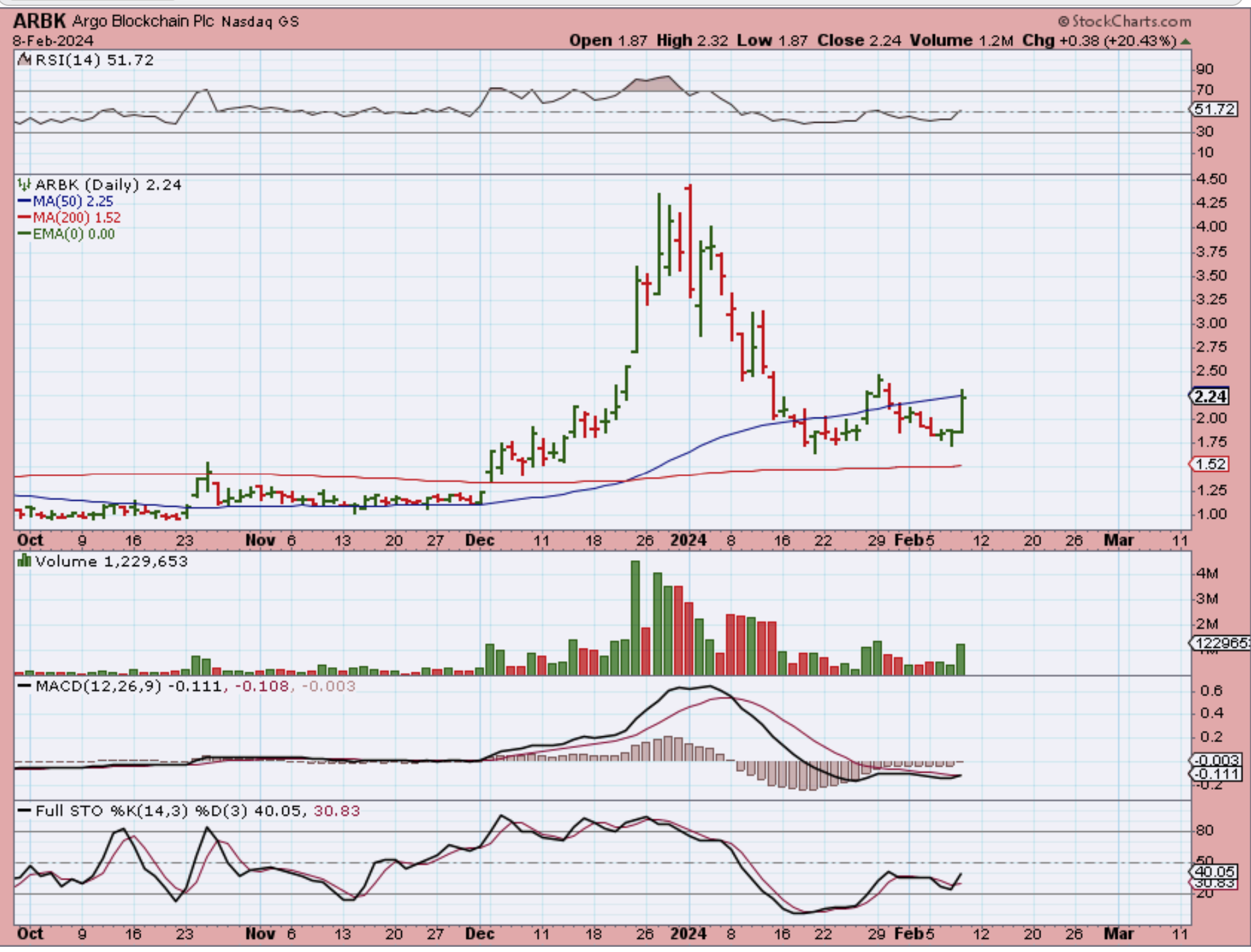The image size is (1251, 952).
Task: Click the black MACD line swatch in legend
Action: 24,686
